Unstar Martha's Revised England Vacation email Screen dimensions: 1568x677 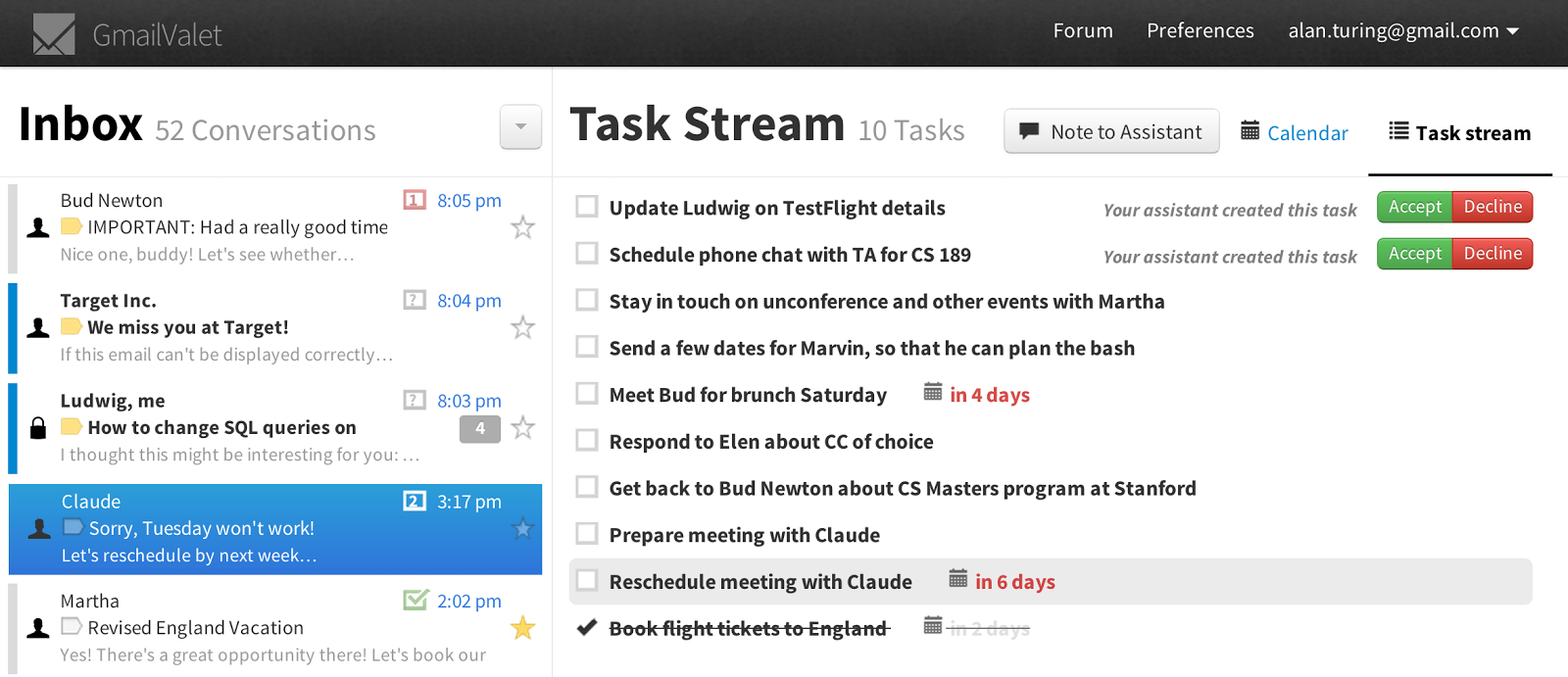click(x=522, y=628)
